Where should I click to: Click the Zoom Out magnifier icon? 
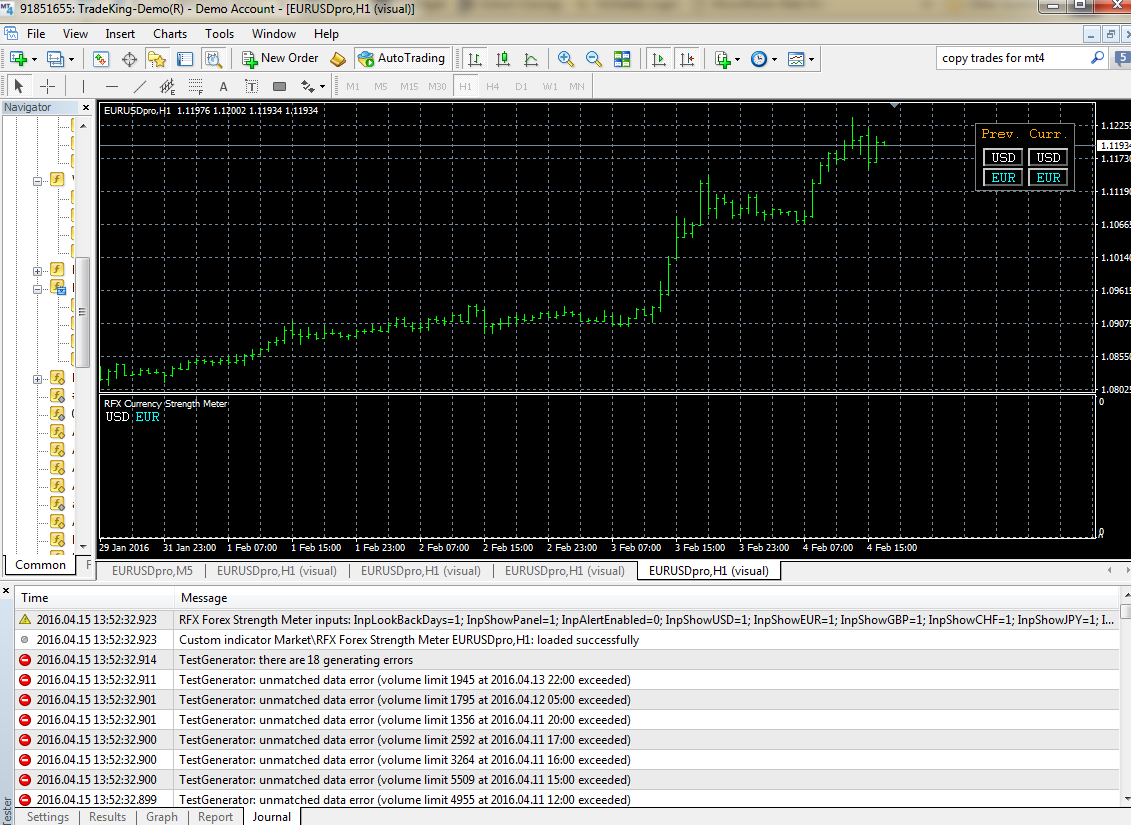click(x=594, y=59)
